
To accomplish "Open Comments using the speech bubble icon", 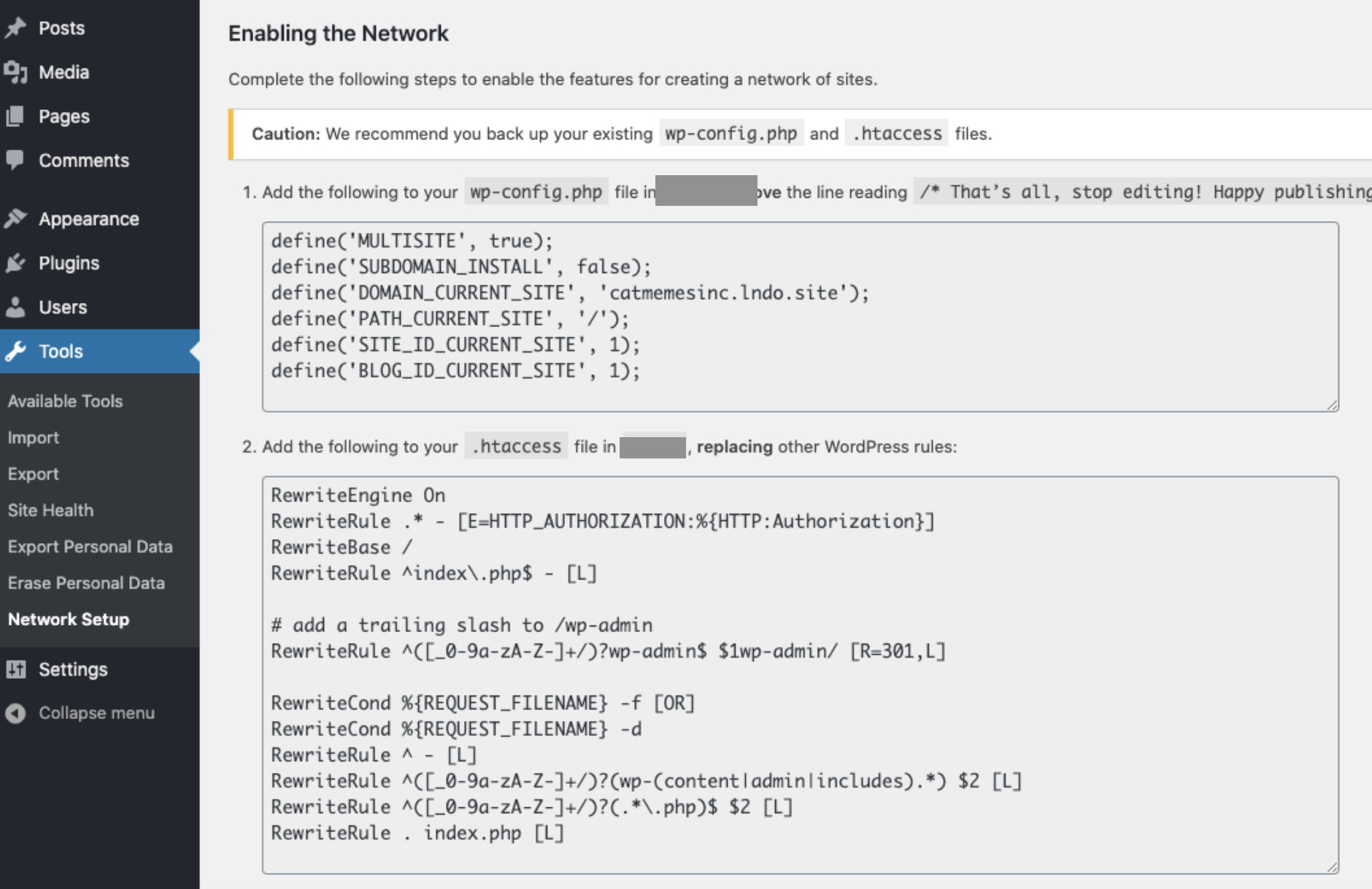I will [x=16, y=160].
